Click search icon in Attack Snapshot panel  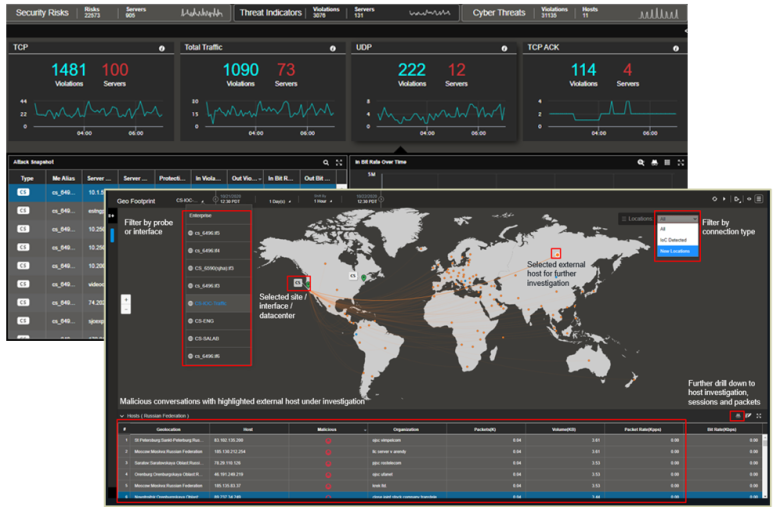326,162
